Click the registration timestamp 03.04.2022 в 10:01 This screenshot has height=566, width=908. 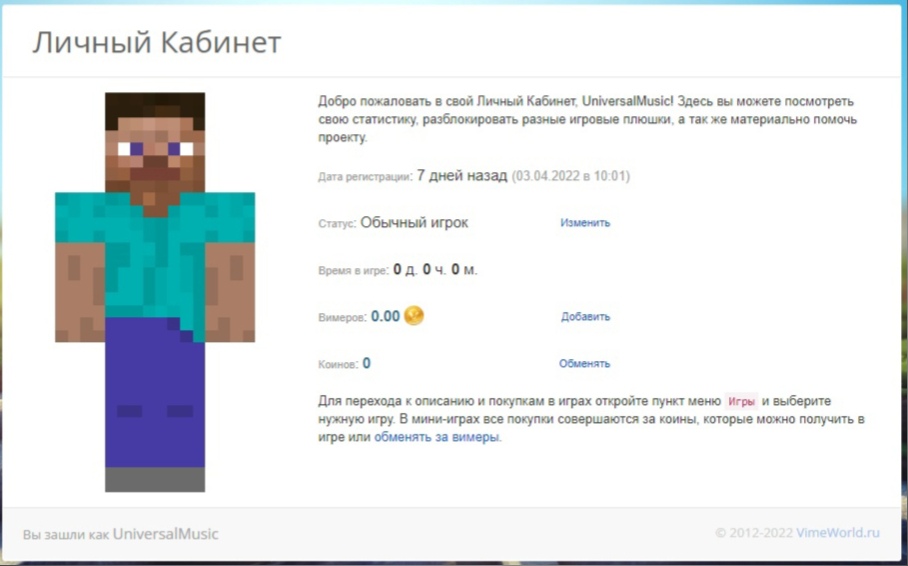571,176
